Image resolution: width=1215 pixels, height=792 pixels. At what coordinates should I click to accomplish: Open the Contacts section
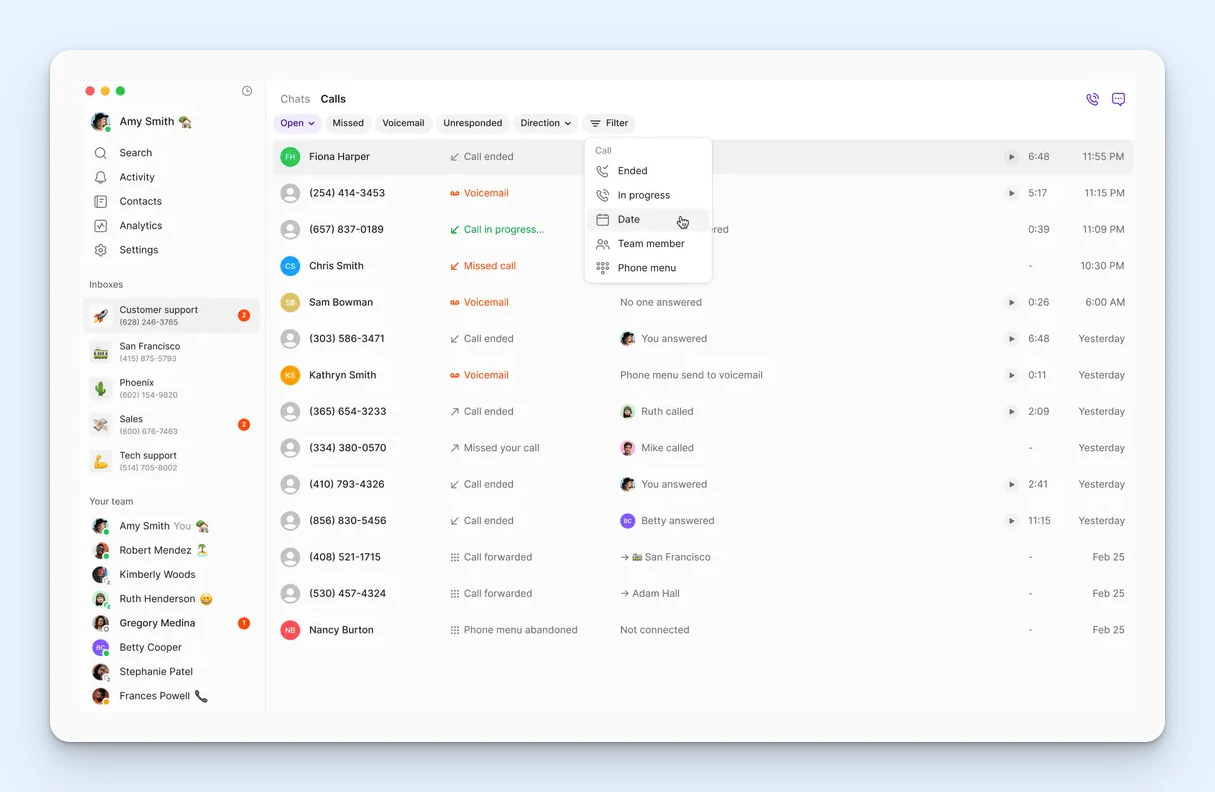click(x=140, y=201)
